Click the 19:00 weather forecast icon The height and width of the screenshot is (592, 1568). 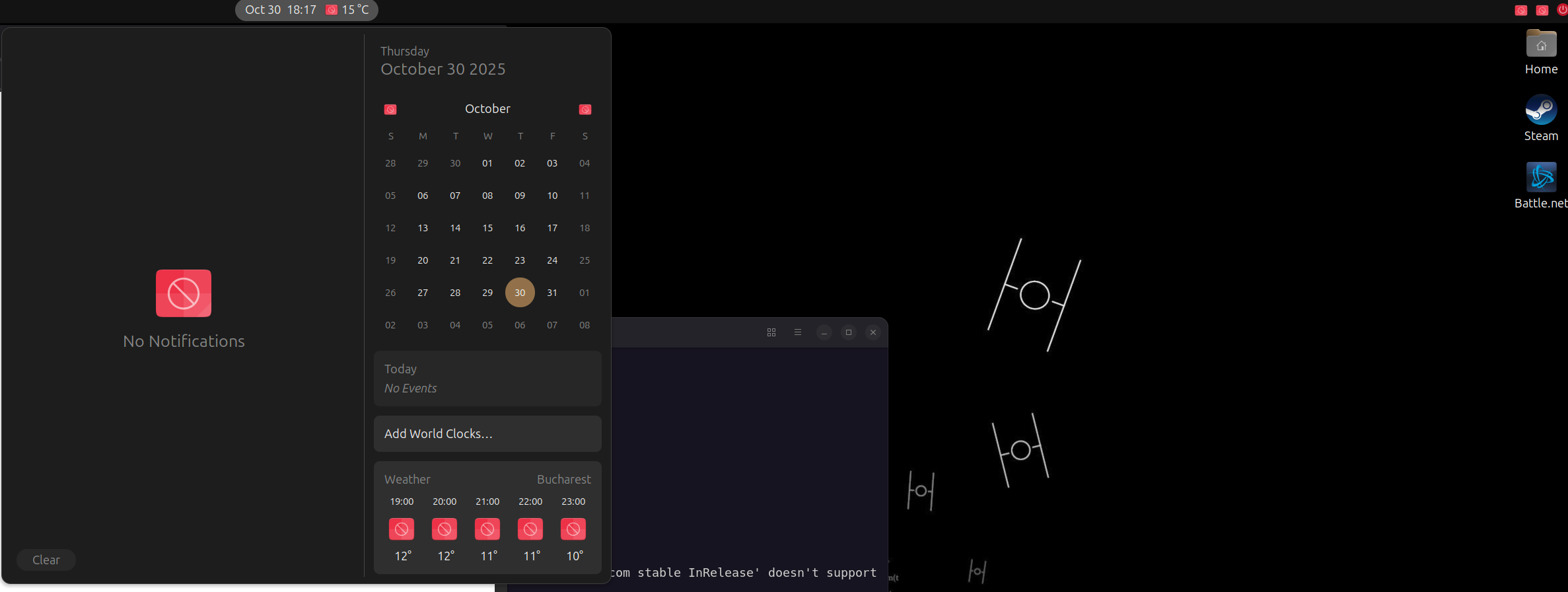tap(402, 529)
